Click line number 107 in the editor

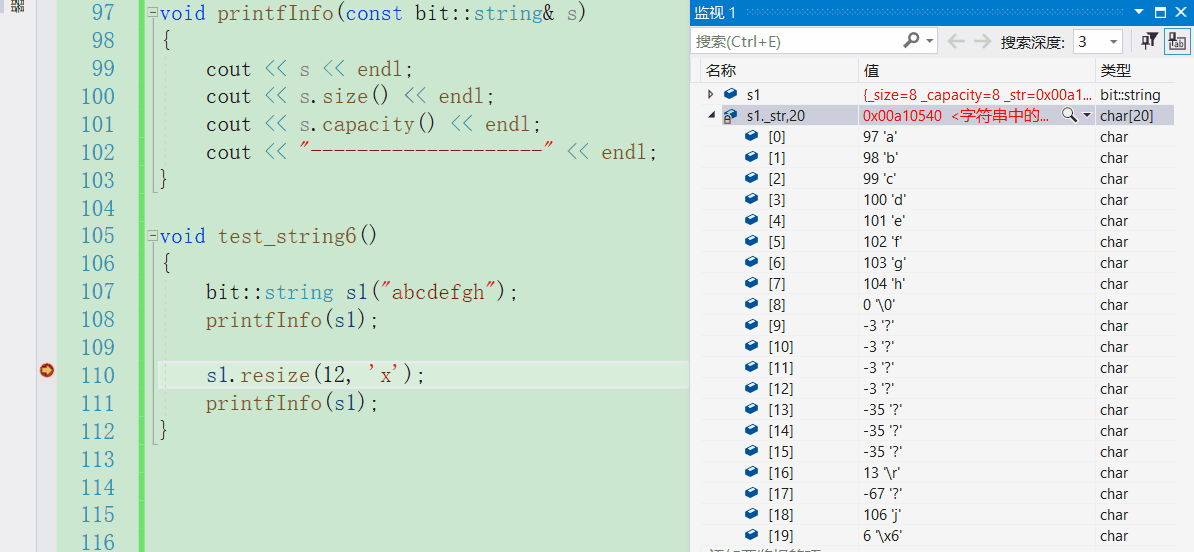pyautogui.click(x=97, y=292)
